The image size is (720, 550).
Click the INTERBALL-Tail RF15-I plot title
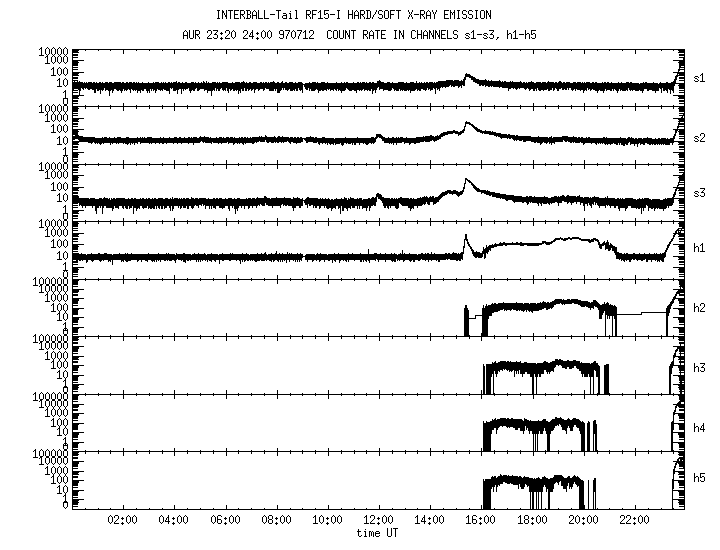pyautogui.click(x=360, y=15)
